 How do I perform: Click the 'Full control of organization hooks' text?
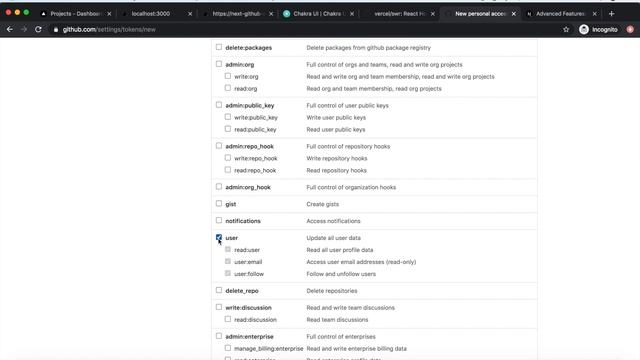[351, 187]
